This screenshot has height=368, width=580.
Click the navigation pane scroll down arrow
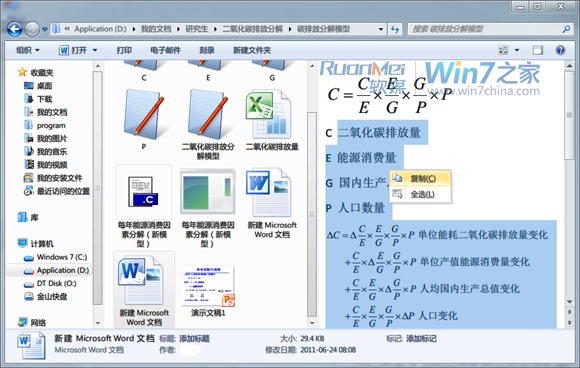click(x=98, y=323)
